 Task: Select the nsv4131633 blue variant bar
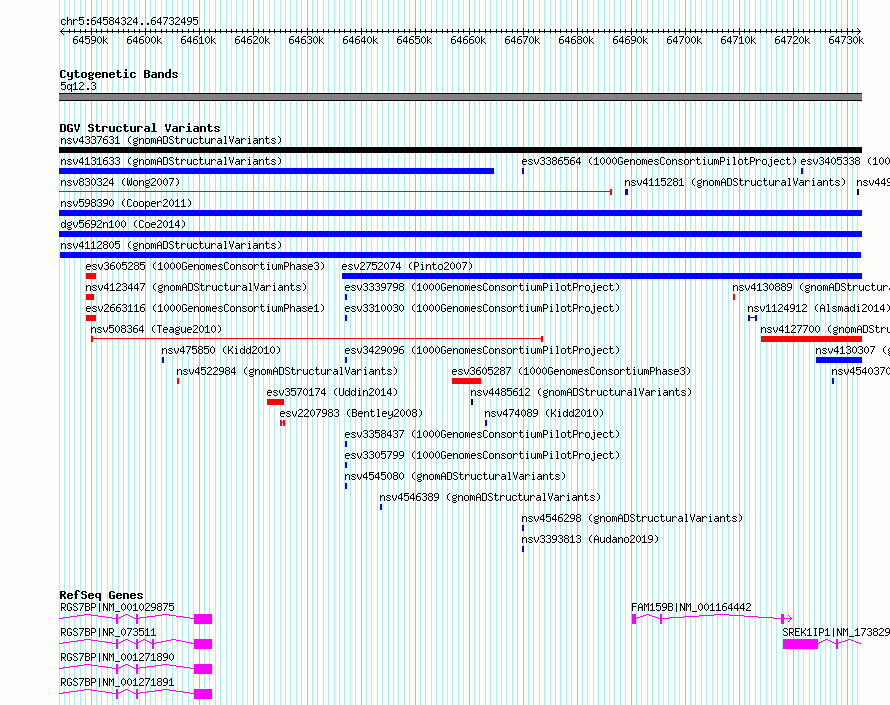click(x=276, y=171)
